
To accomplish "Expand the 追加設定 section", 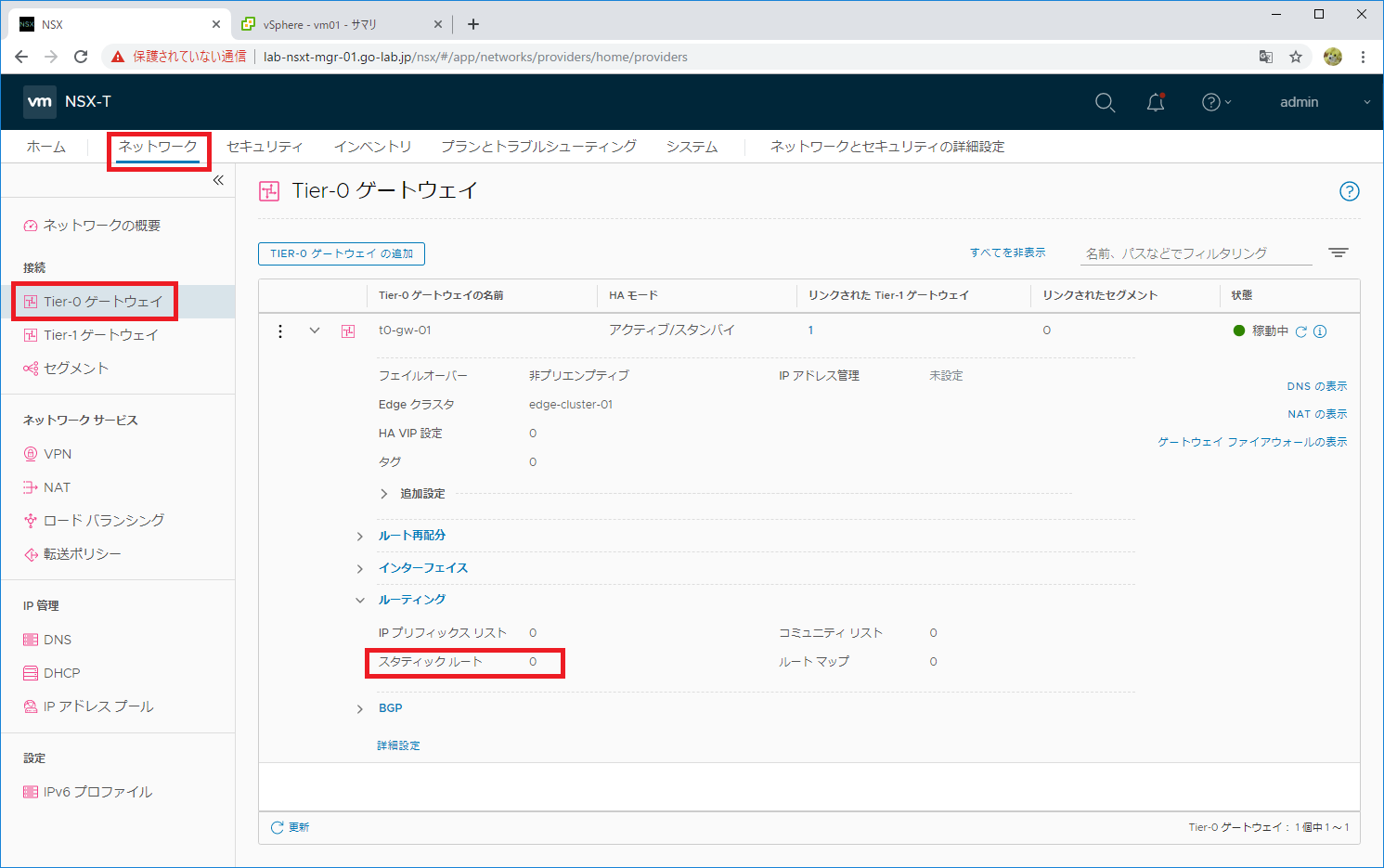I will point(384,494).
